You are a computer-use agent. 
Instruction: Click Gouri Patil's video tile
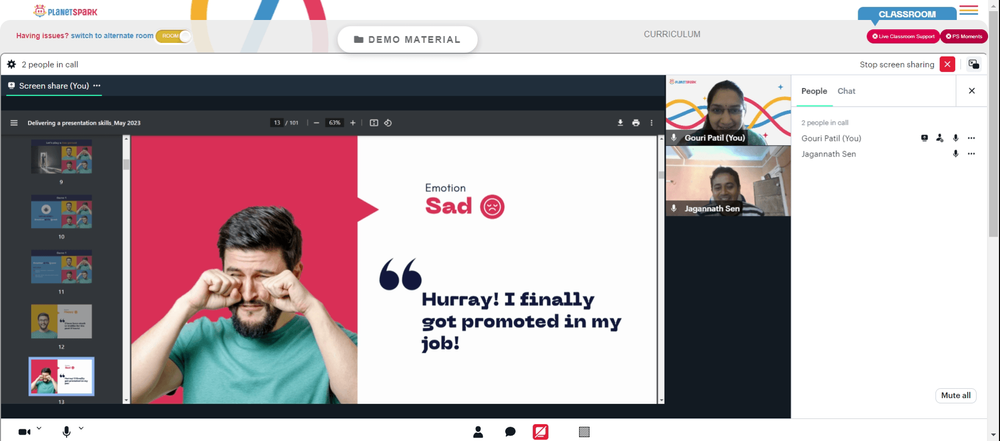tap(728, 110)
